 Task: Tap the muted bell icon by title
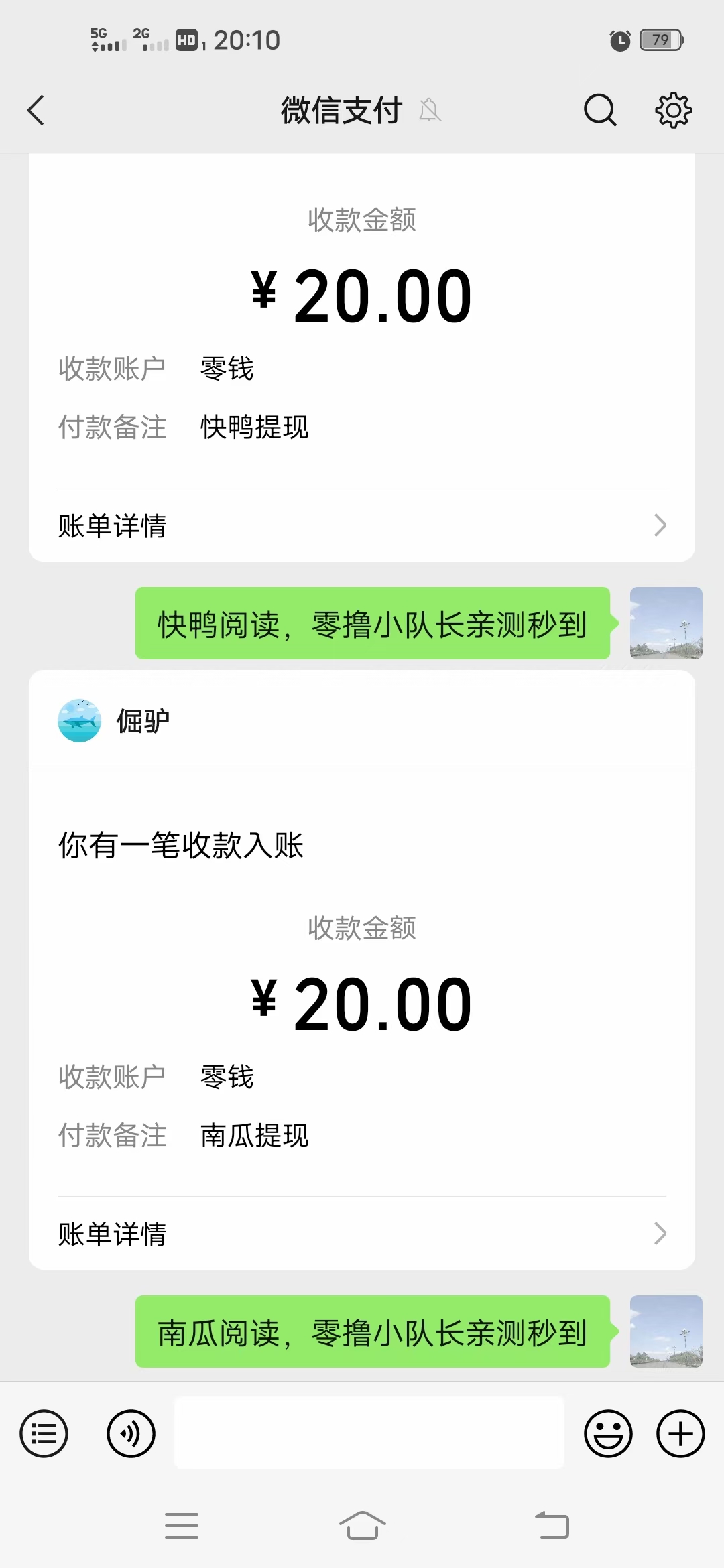pyautogui.click(x=430, y=110)
